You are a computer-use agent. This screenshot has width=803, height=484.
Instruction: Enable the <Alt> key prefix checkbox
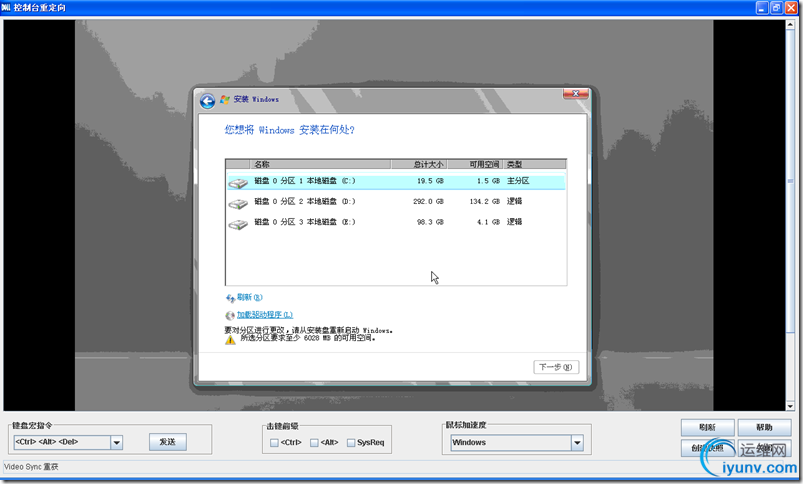314,443
